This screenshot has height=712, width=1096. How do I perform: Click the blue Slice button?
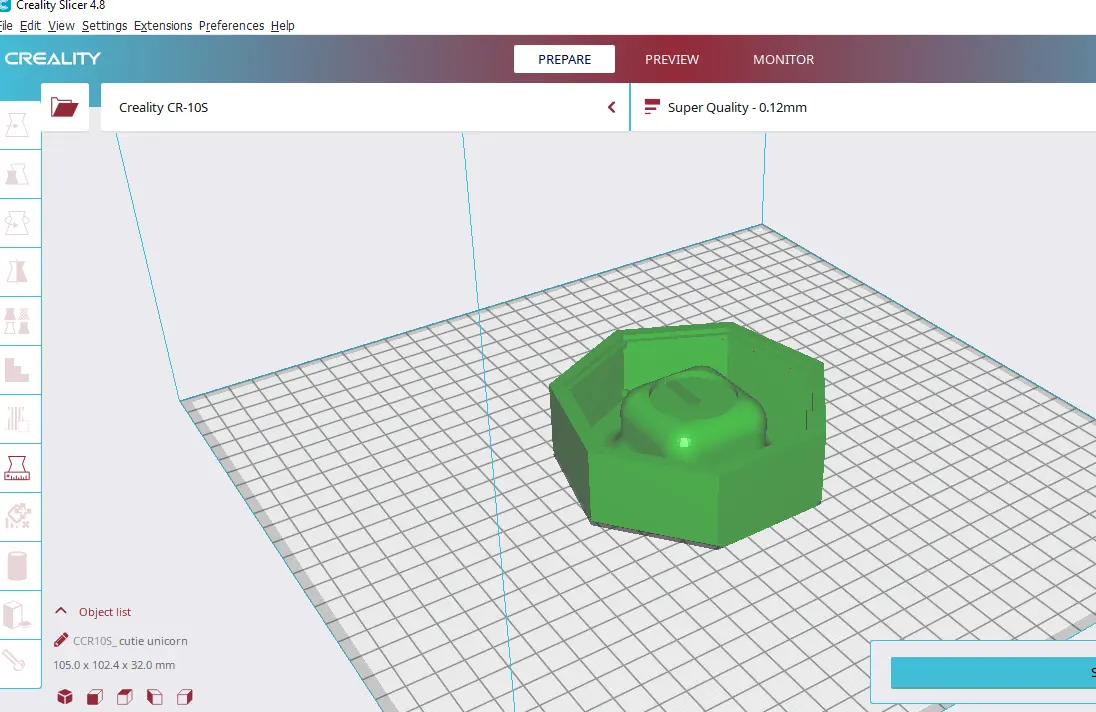[993, 672]
